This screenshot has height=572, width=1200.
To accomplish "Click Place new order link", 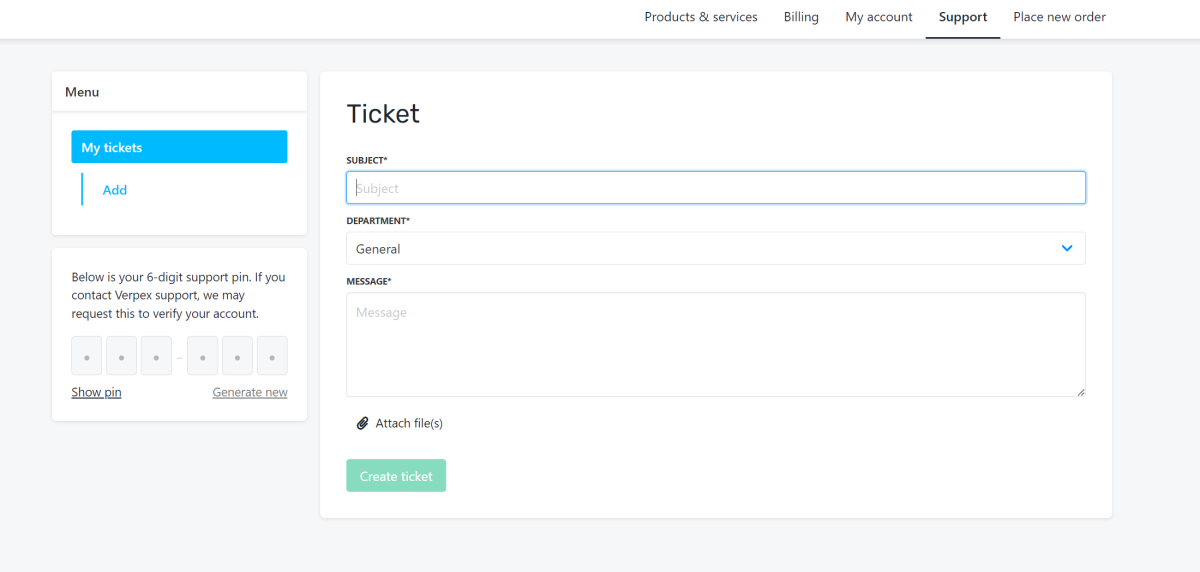I will pyautogui.click(x=1060, y=17).
